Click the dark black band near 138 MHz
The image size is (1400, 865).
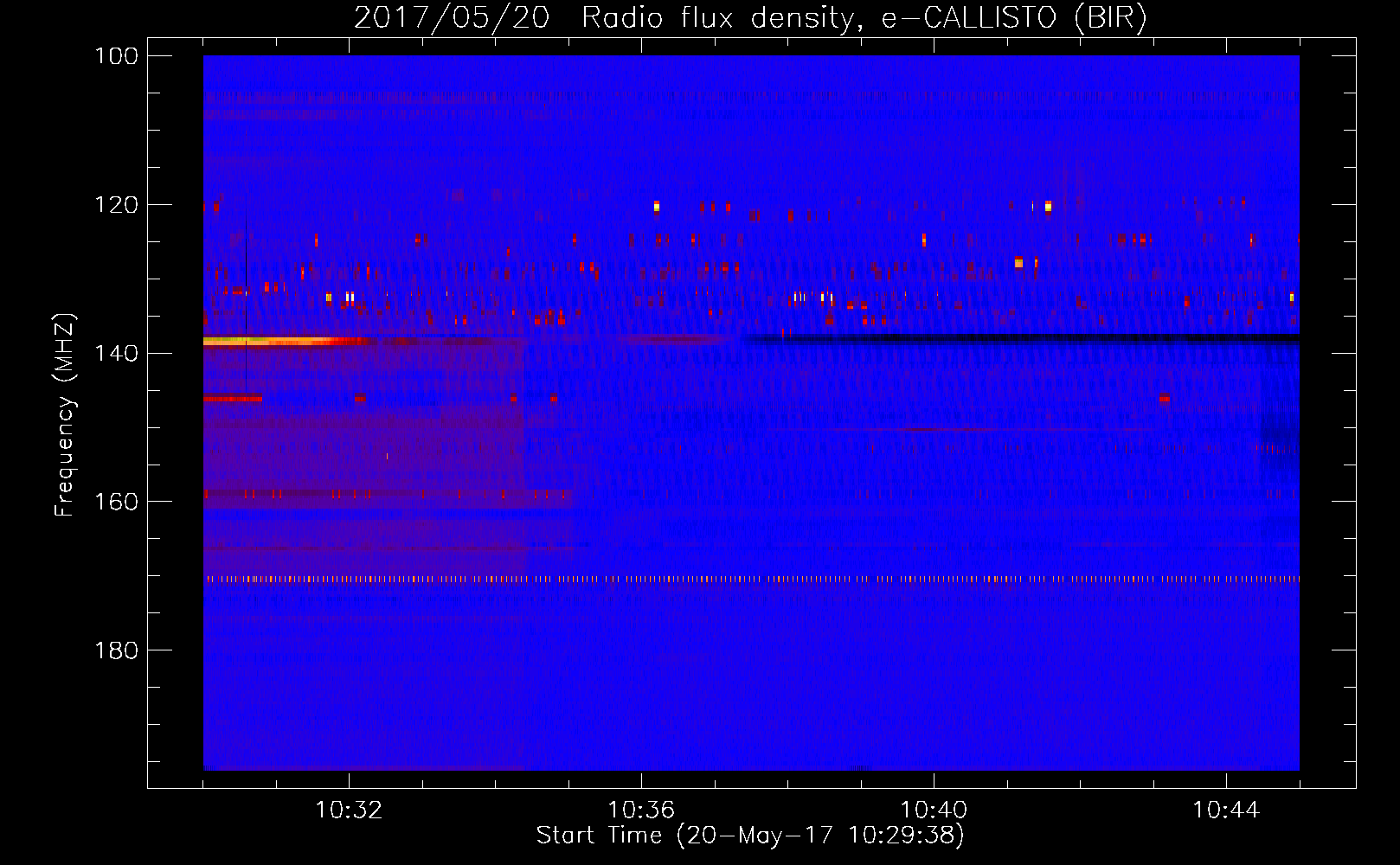click(1021, 338)
